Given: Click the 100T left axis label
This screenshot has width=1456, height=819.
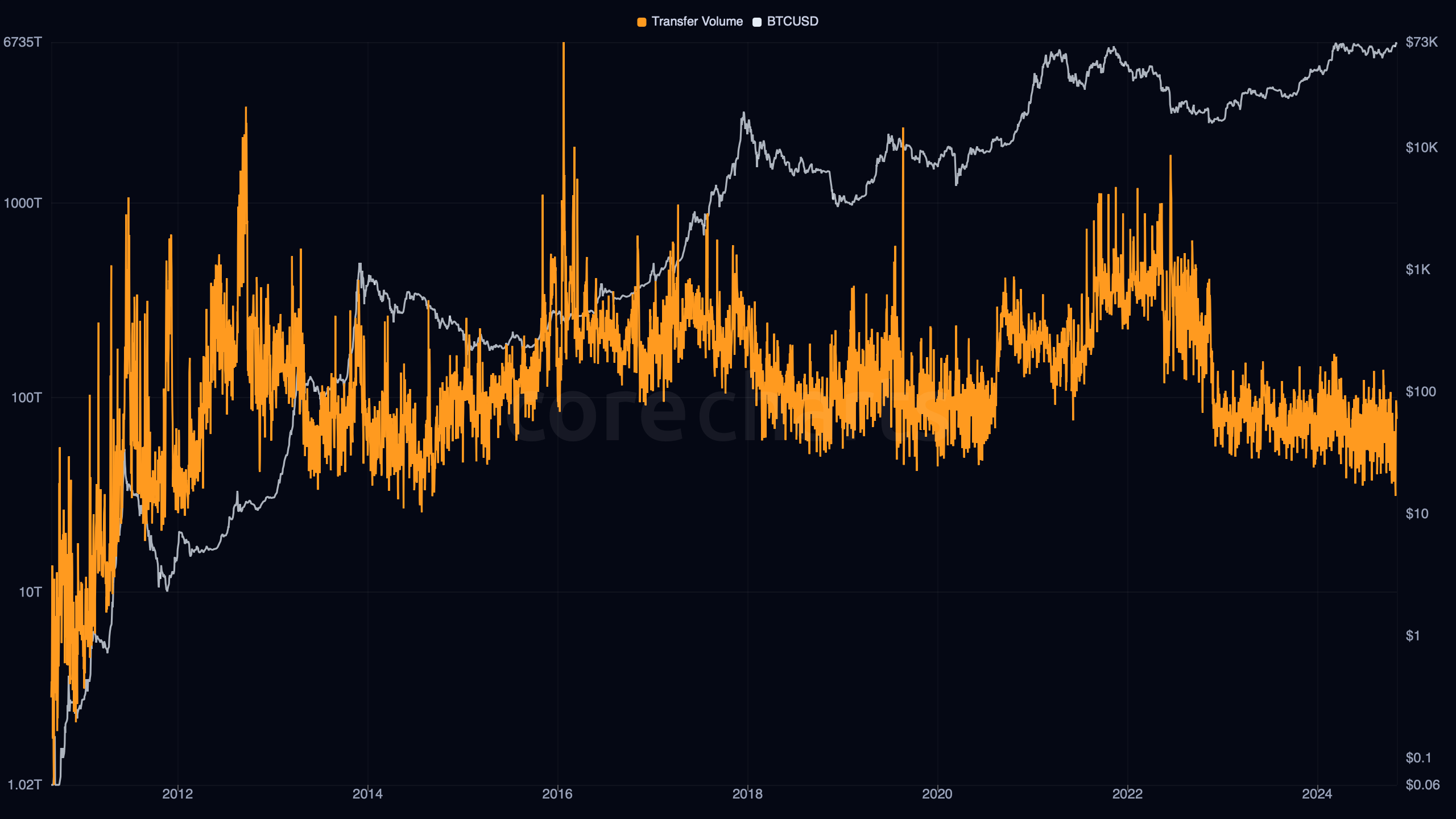Looking at the screenshot, I should point(26,398).
